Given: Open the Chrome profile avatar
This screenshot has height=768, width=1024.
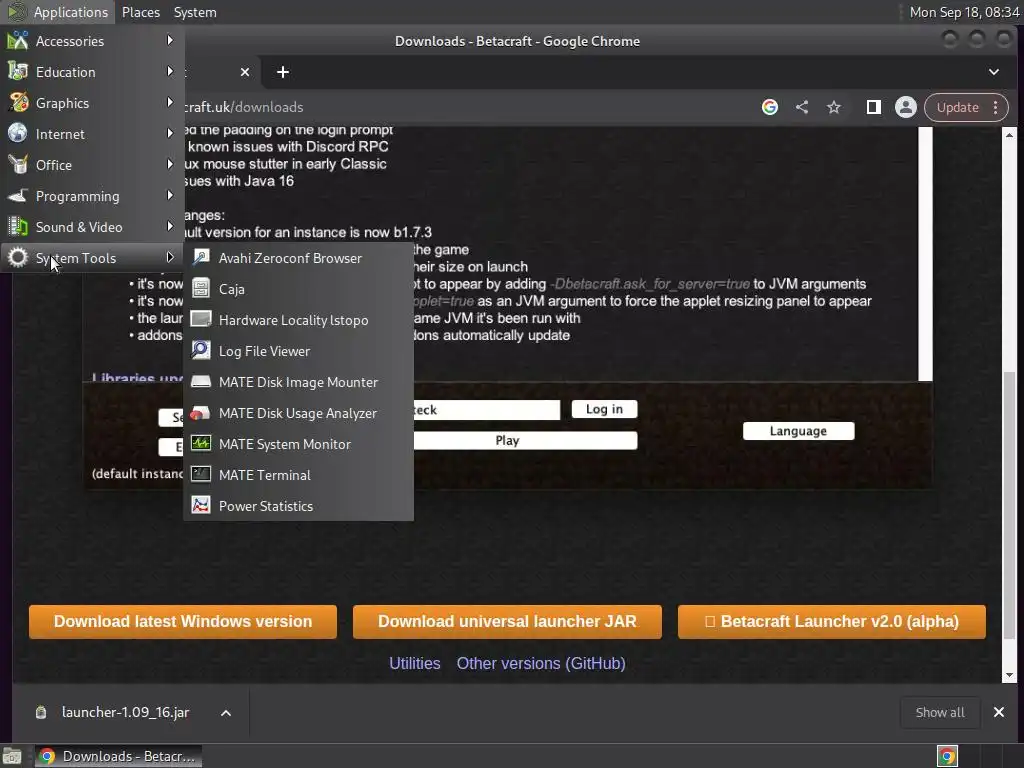Looking at the screenshot, I should point(906,107).
